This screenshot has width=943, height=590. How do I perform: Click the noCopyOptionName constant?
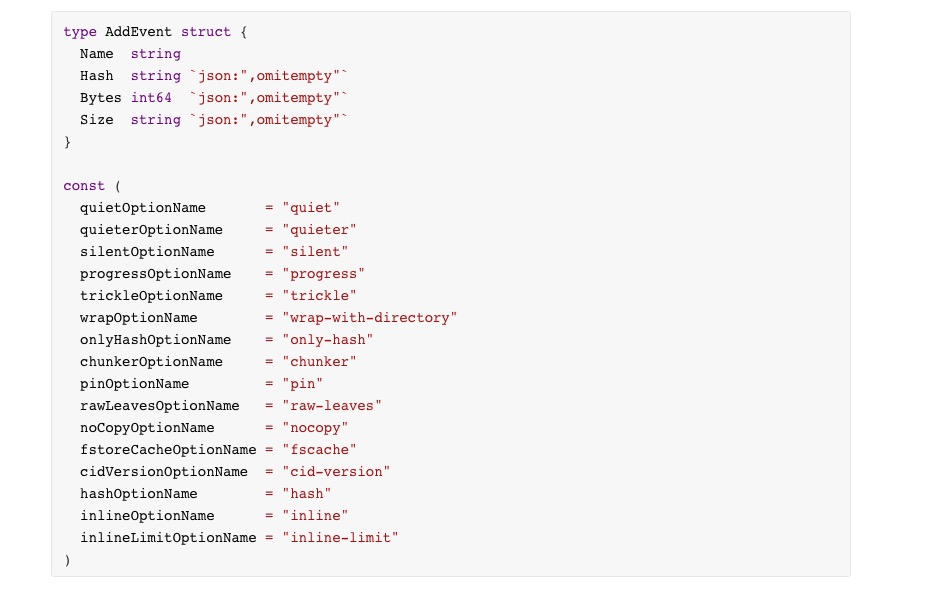pyautogui.click(x=147, y=428)
